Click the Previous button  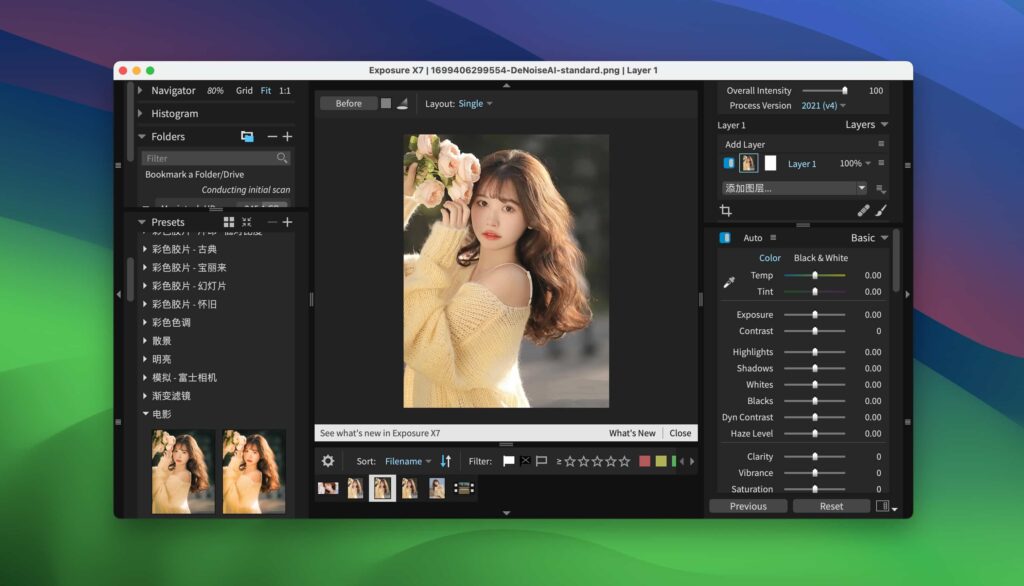(747, 506)
